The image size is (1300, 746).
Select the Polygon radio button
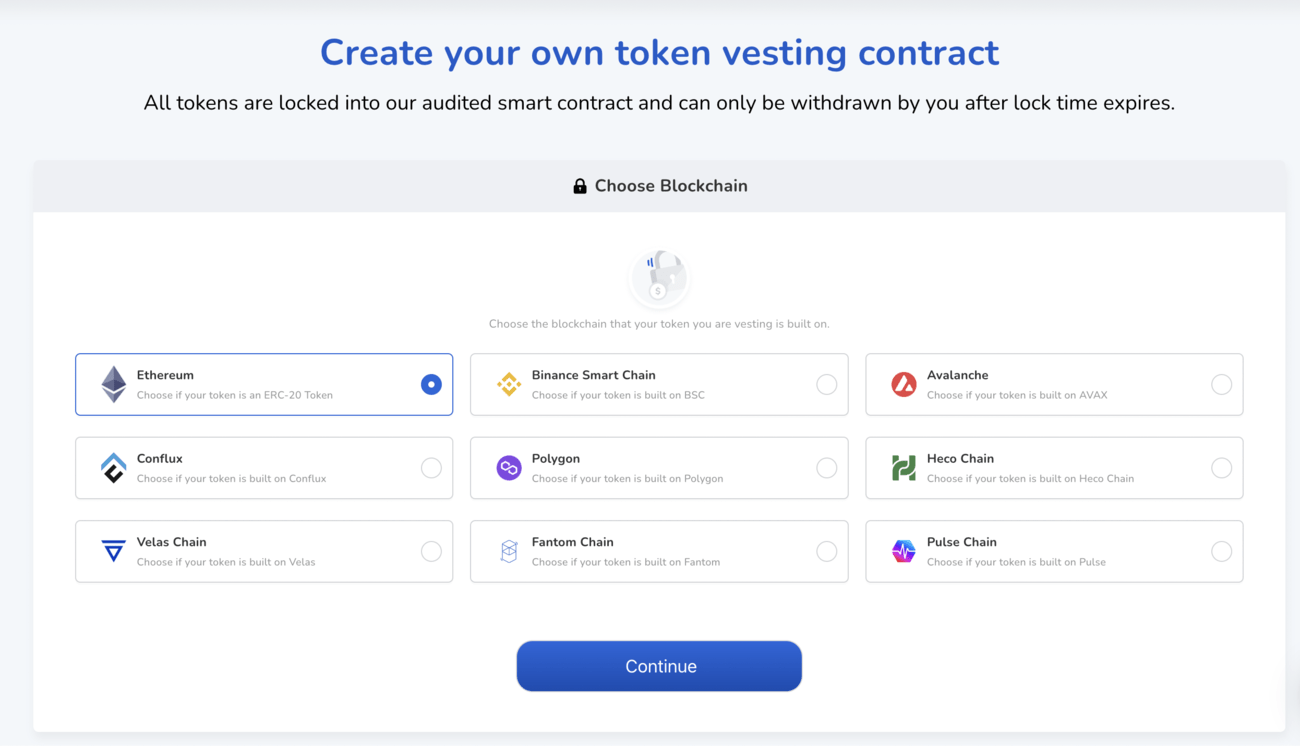(x=826, y=468)
